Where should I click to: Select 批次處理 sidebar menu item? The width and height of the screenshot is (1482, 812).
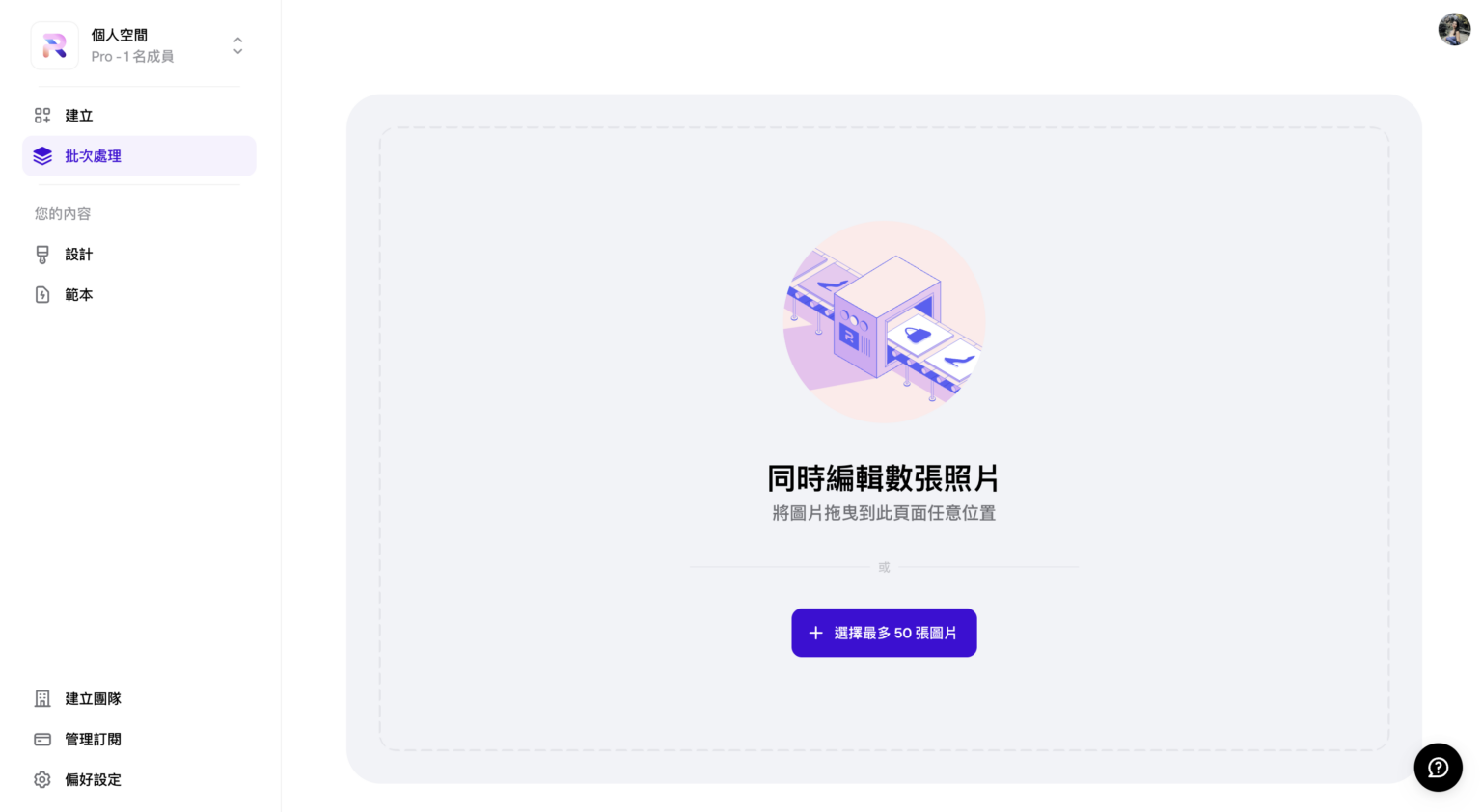139,156
